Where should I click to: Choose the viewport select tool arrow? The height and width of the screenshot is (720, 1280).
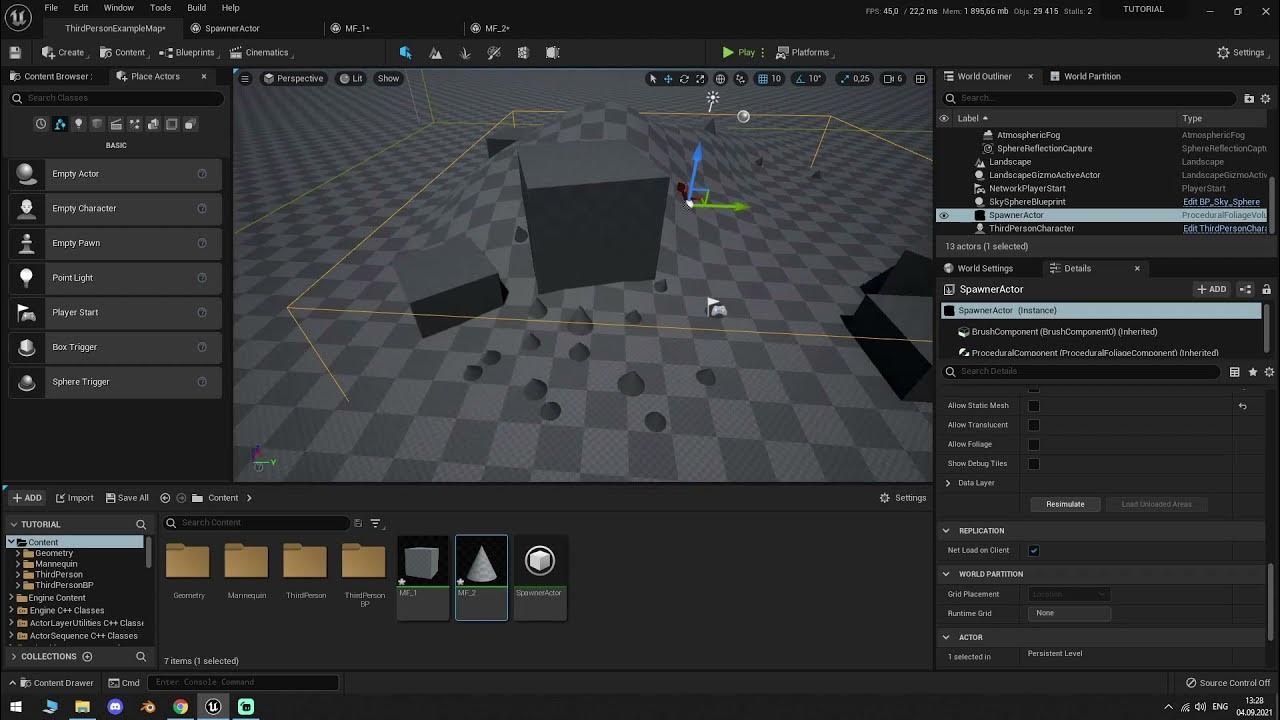click(x=653, y=78)
